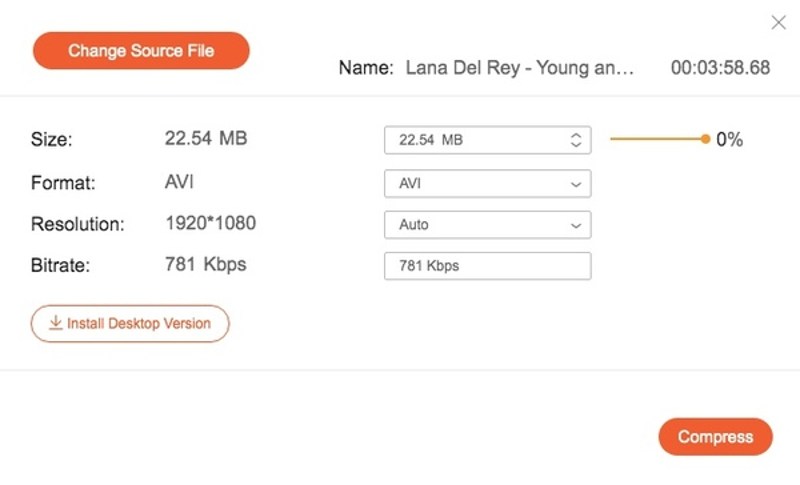Click into the 781 Kbps bitrate field
The image size is (800, 485).
click(487, 266)
